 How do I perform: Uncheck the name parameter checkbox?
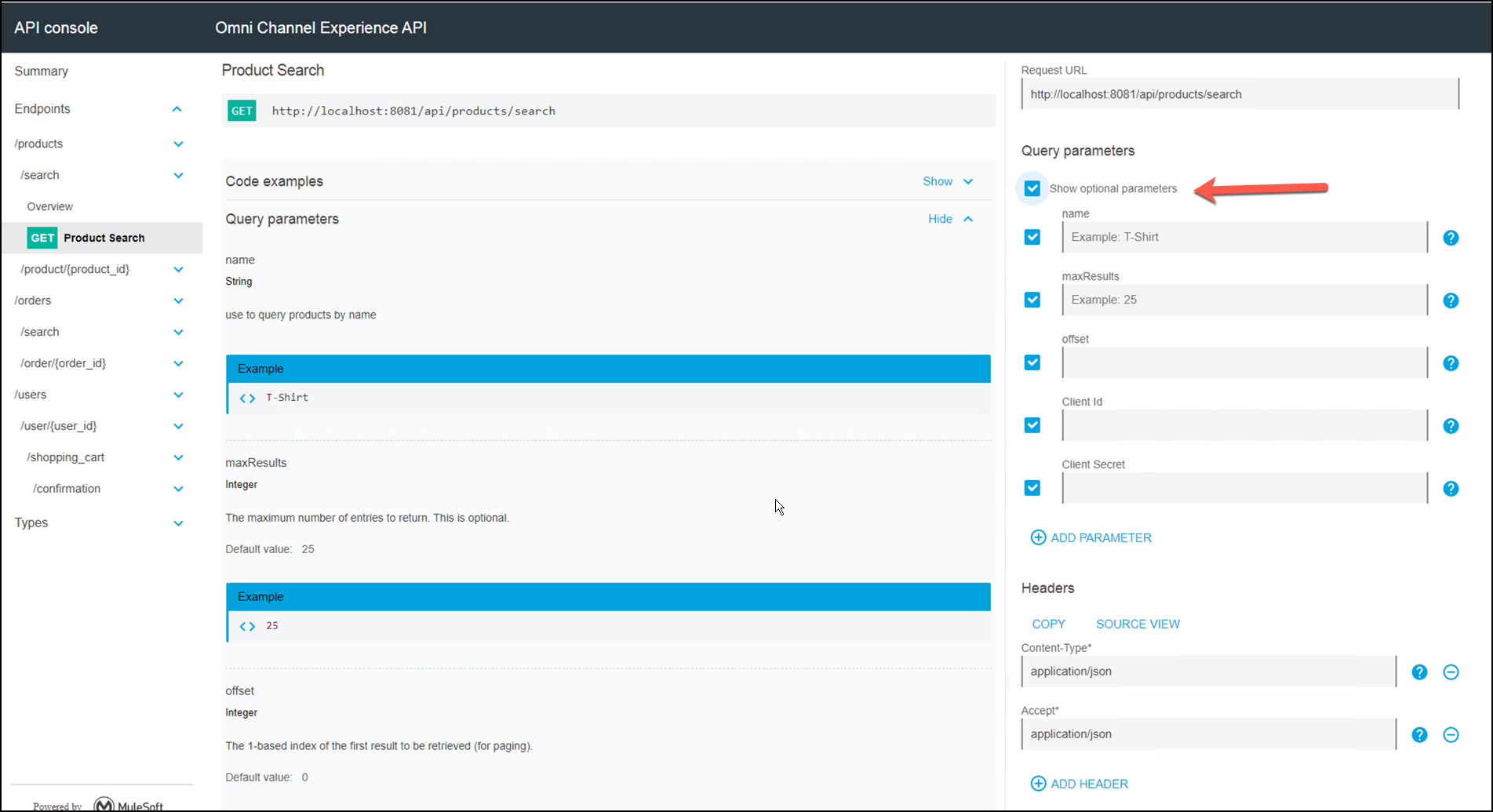(x=1032, y=237)
